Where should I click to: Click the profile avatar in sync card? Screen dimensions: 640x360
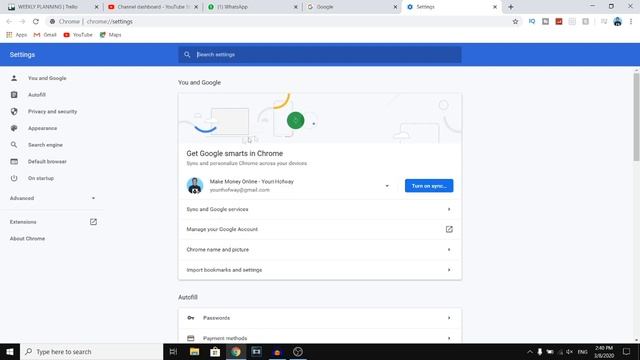[195, 185]
